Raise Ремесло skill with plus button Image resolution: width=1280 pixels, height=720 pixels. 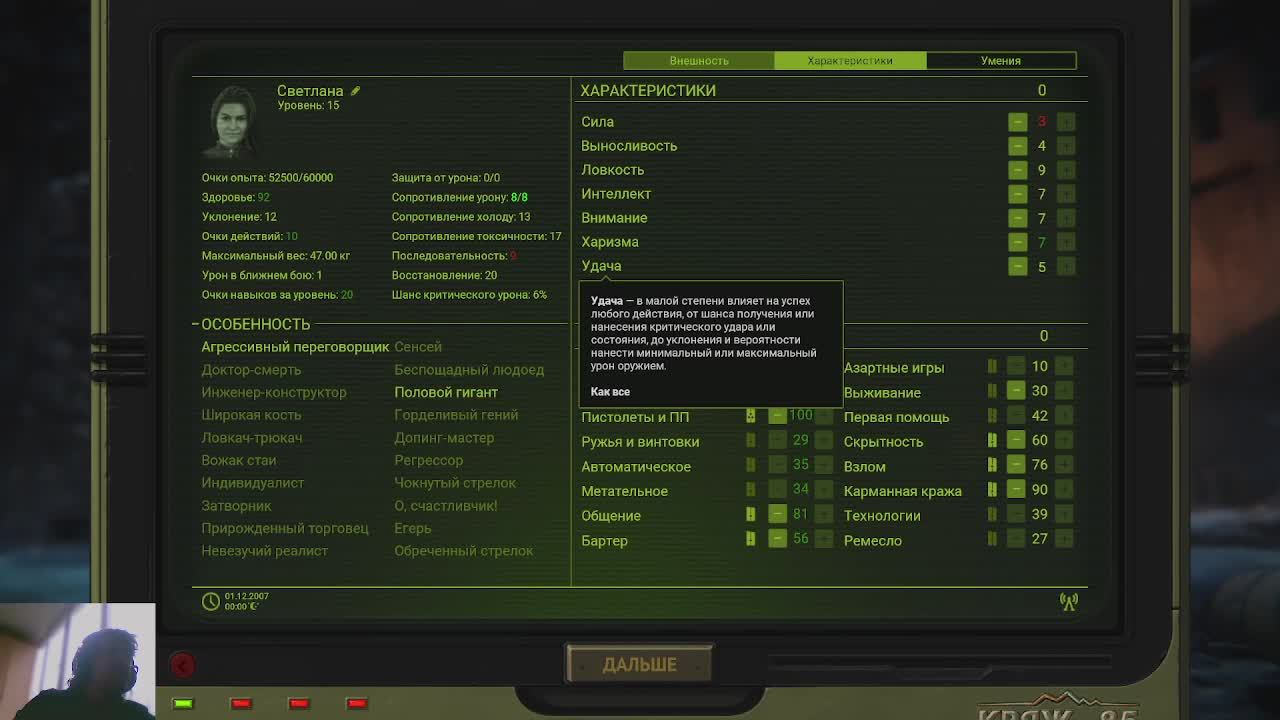1064,538
